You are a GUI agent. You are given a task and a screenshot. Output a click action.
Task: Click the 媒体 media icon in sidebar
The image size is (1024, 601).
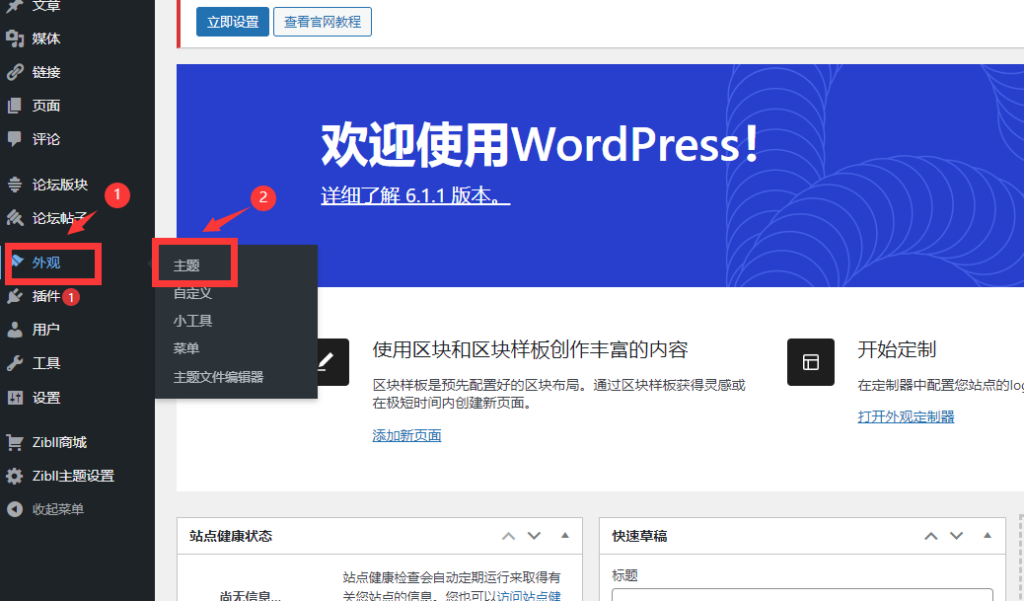[15, 39]
